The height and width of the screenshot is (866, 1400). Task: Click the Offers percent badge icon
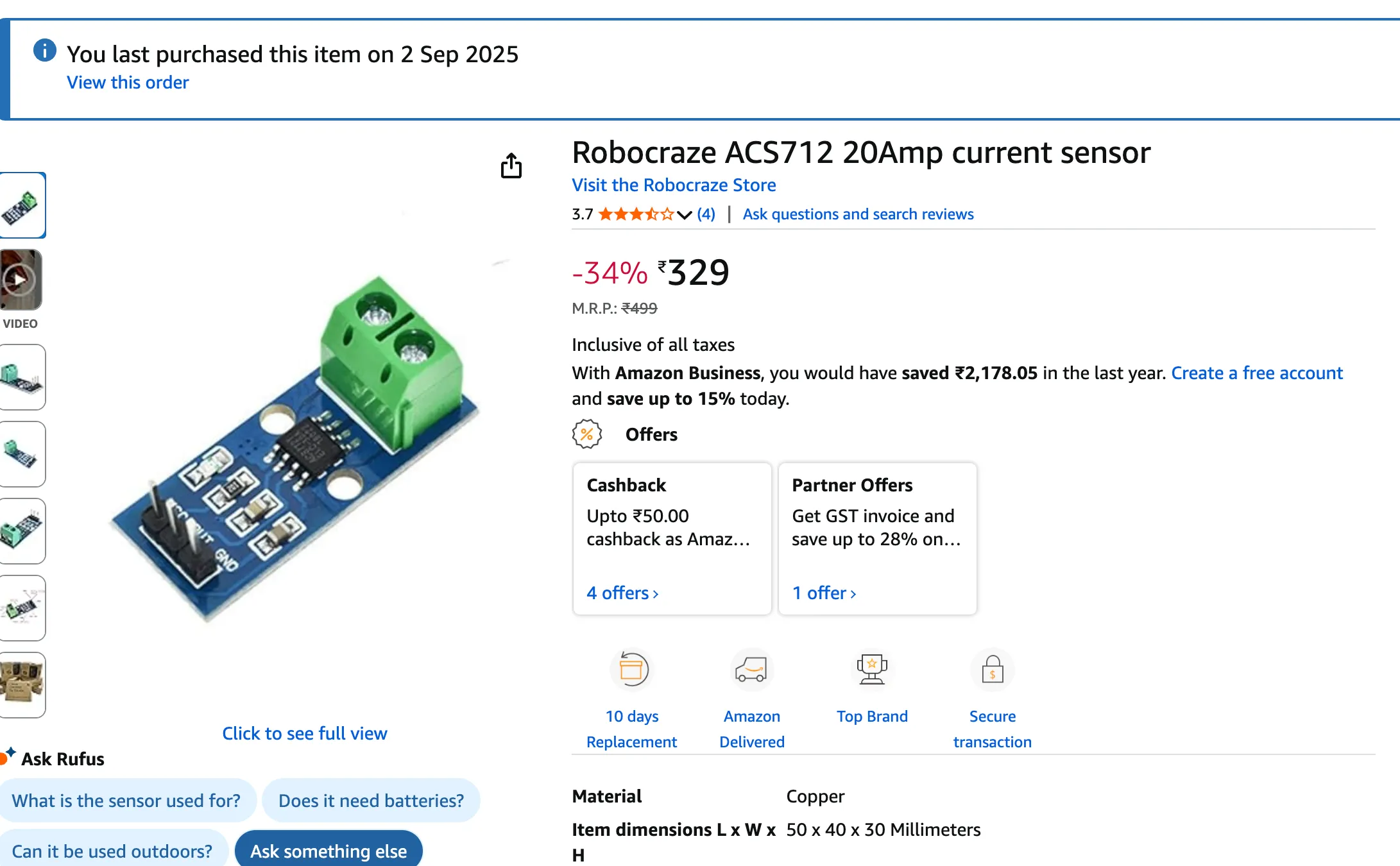[586, 434]
